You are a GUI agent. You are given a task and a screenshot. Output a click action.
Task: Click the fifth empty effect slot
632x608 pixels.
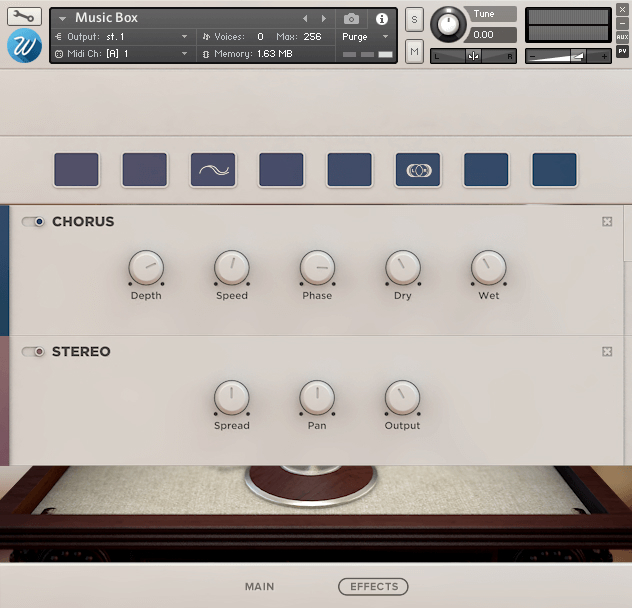pyautogui.click(x=349, y=169)
